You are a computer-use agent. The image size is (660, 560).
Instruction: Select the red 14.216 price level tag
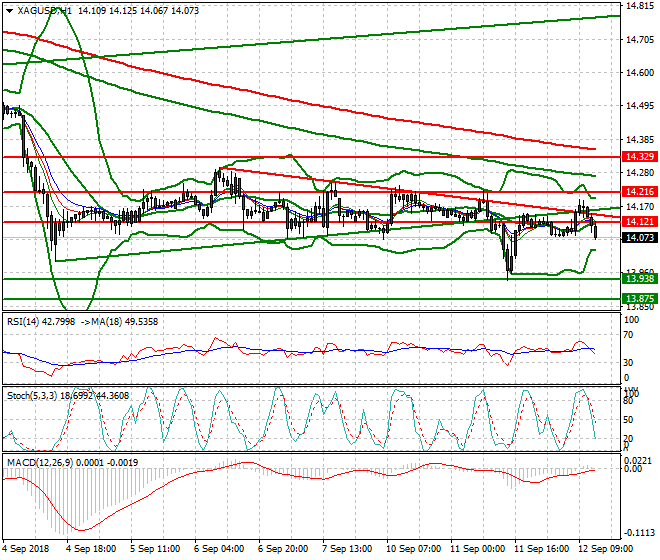tap(639, 192)
